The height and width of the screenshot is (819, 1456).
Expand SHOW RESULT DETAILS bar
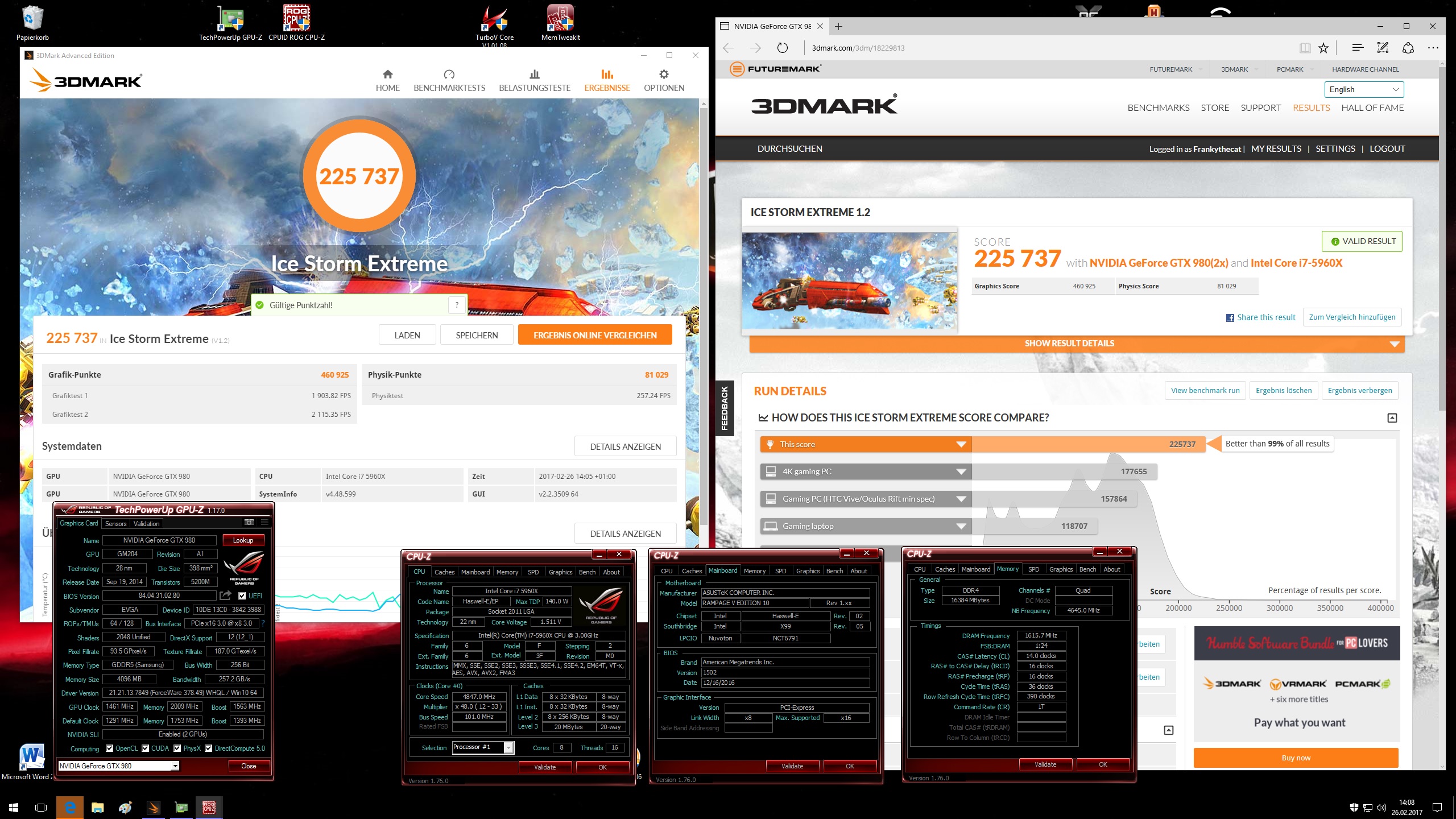coord(1077,344)
